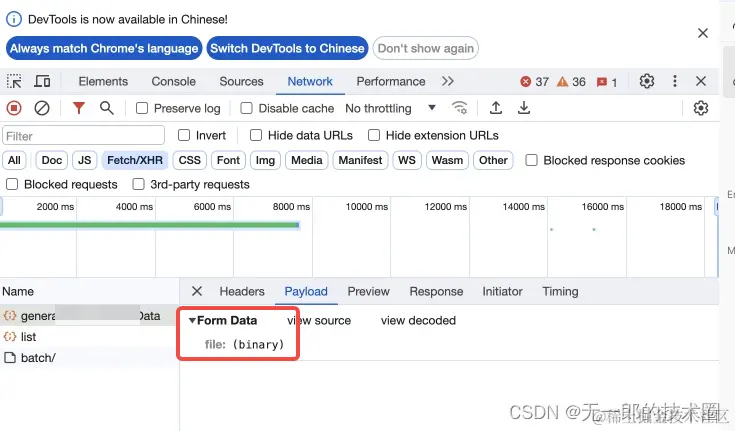Show the 36 warnings counter
This screenshot has width=735, height=431.
click(571, 82)
